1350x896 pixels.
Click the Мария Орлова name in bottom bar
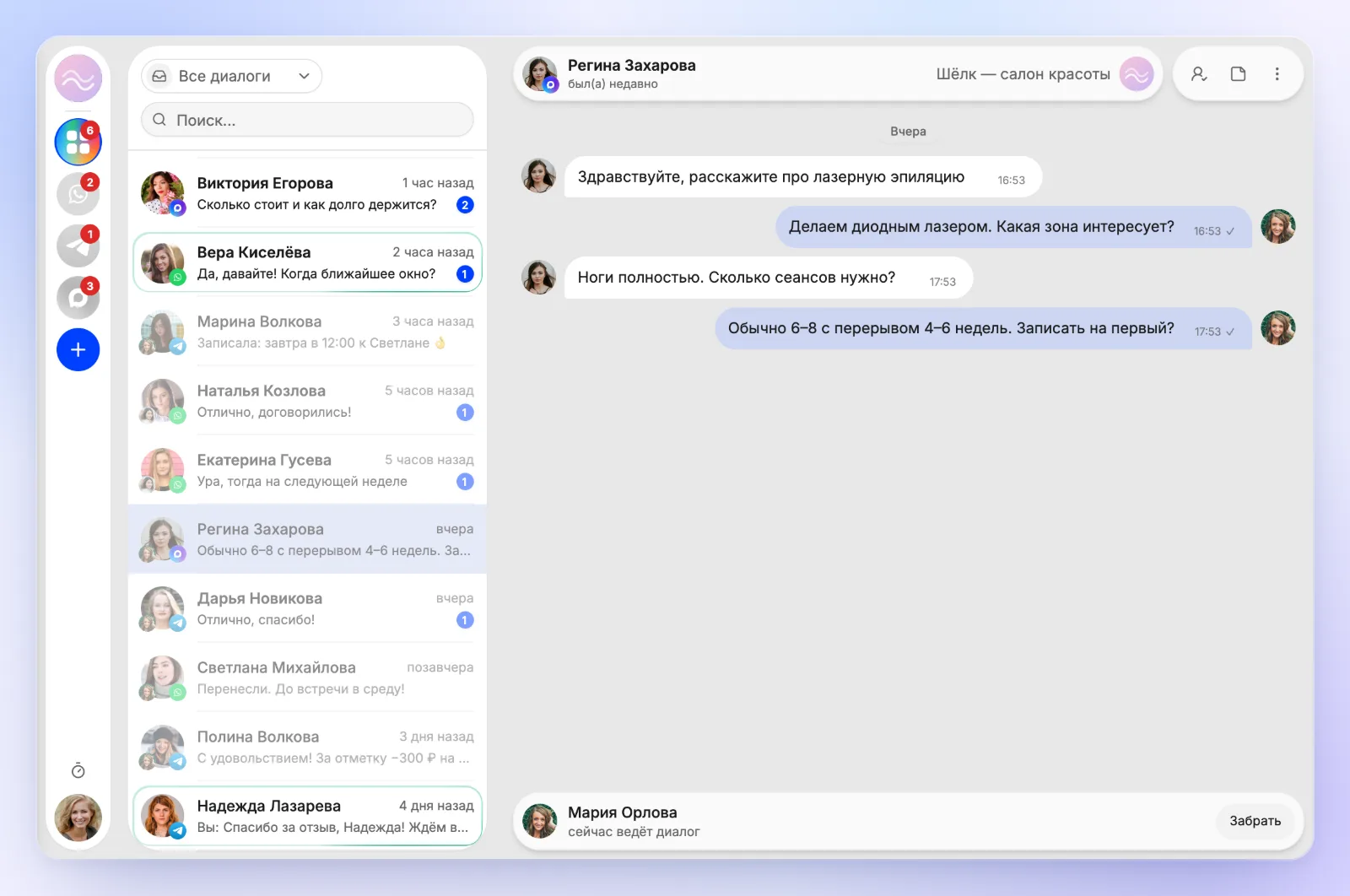click(x=622, y=812)
